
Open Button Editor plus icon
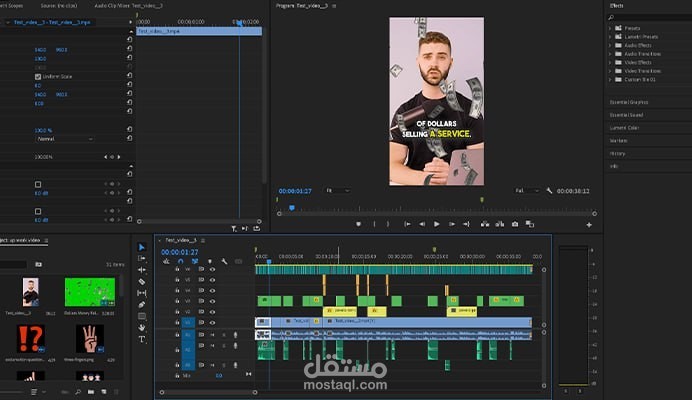(589, 225)
